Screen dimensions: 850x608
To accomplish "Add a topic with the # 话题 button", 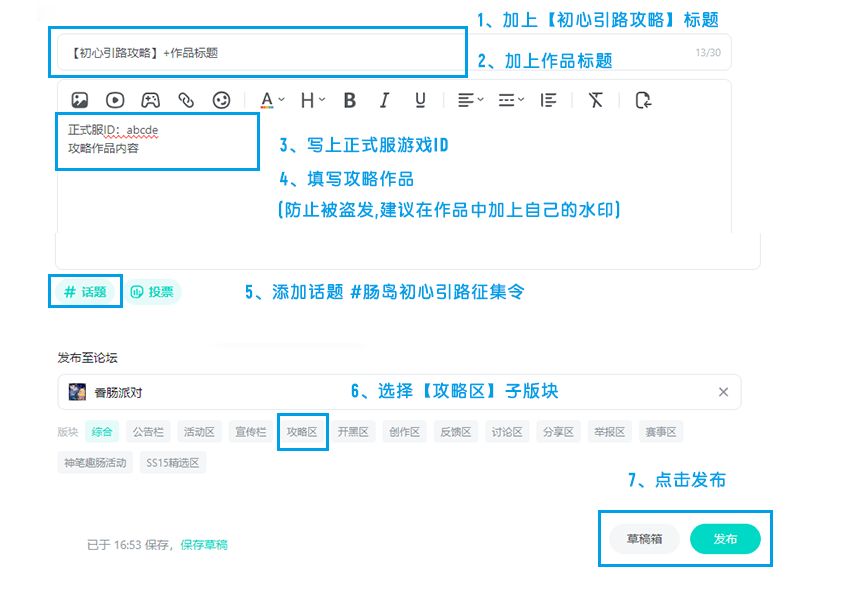I will pos(85,292).
